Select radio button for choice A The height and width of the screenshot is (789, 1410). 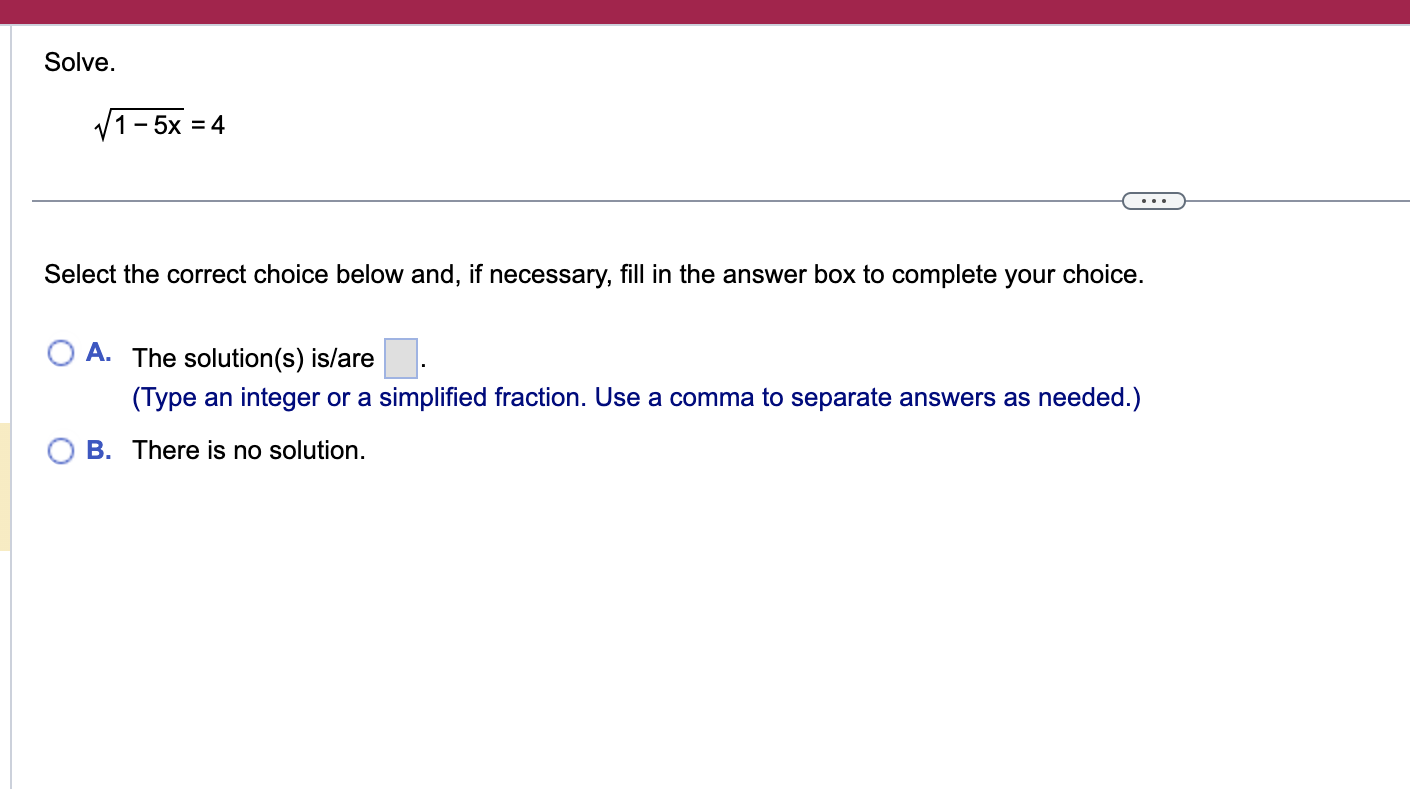coord(60,353)
